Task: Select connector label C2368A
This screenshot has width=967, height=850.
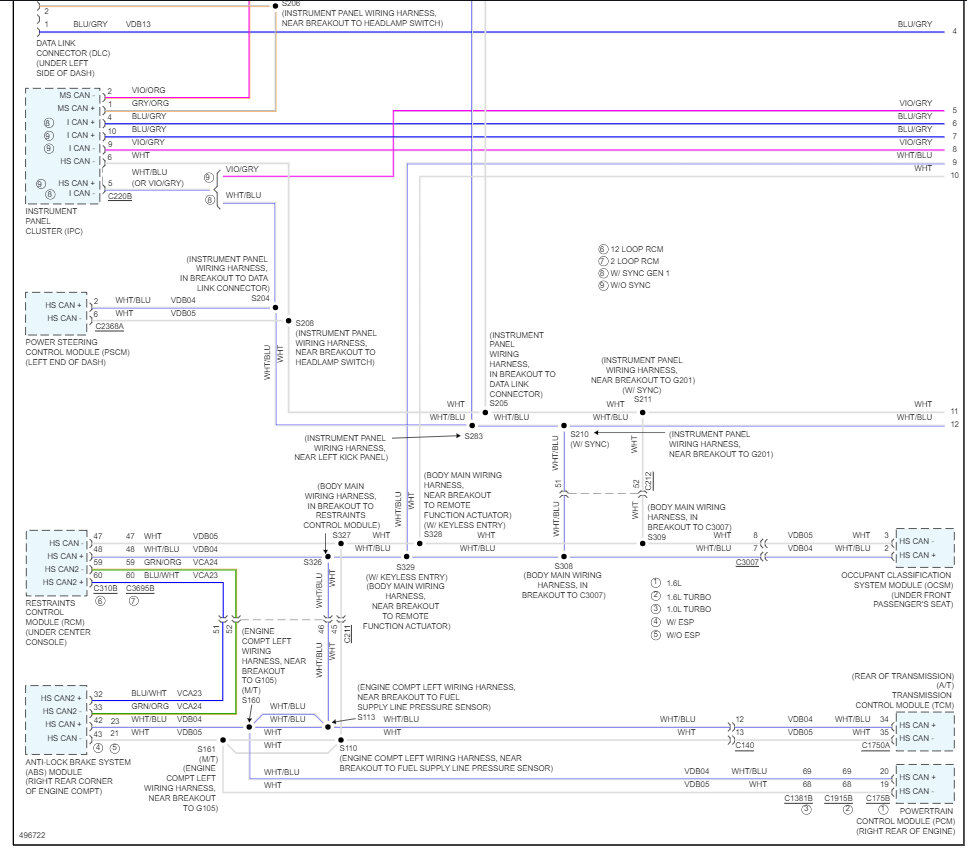Action: click(109, 326)
